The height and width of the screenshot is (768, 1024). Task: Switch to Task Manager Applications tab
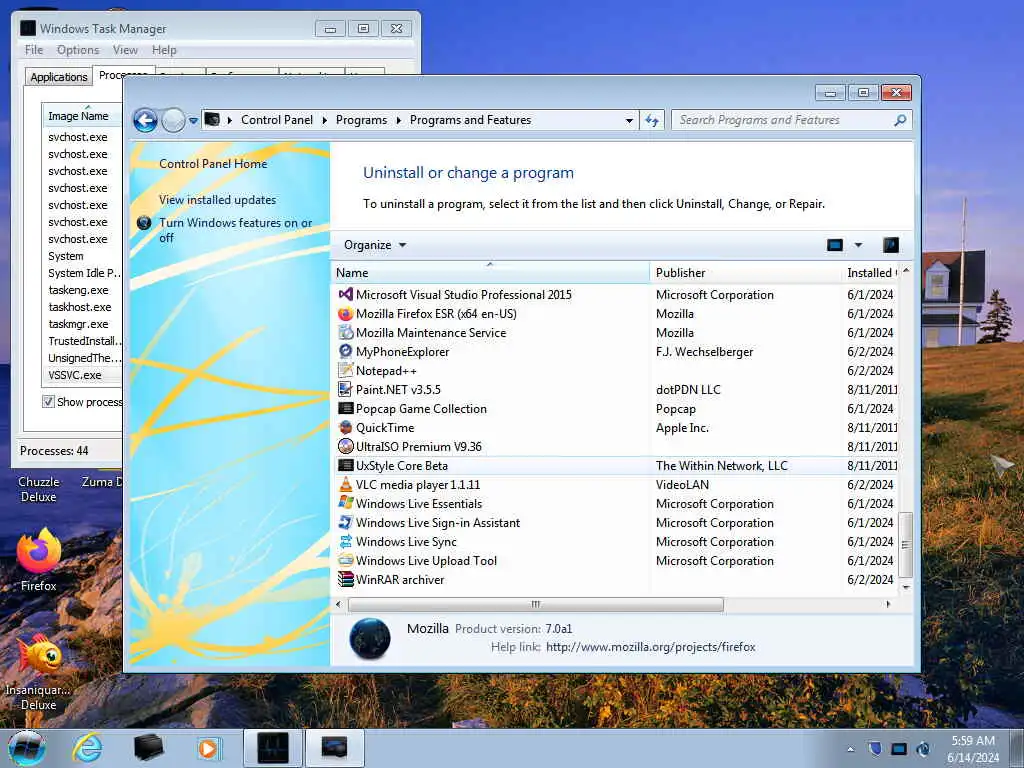(59, 77)
